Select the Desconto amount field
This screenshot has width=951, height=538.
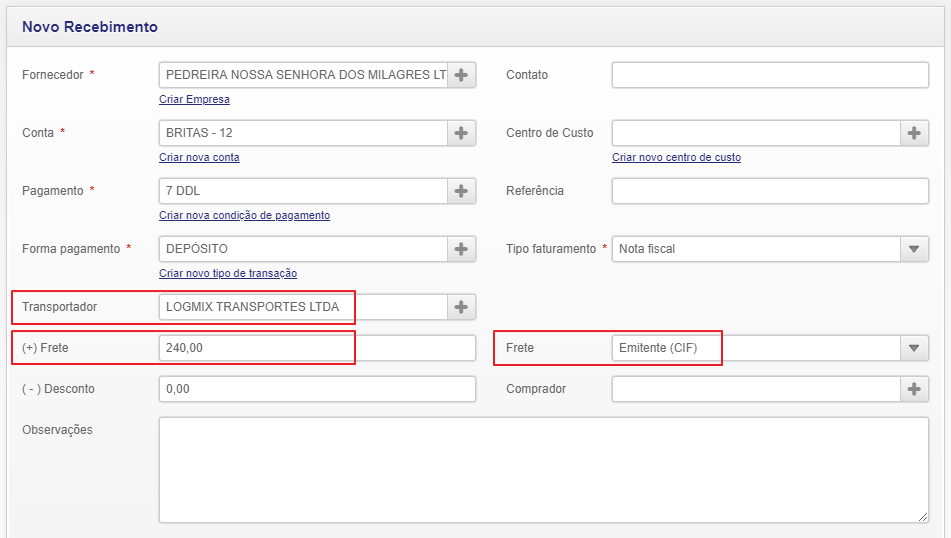point(317,389)
